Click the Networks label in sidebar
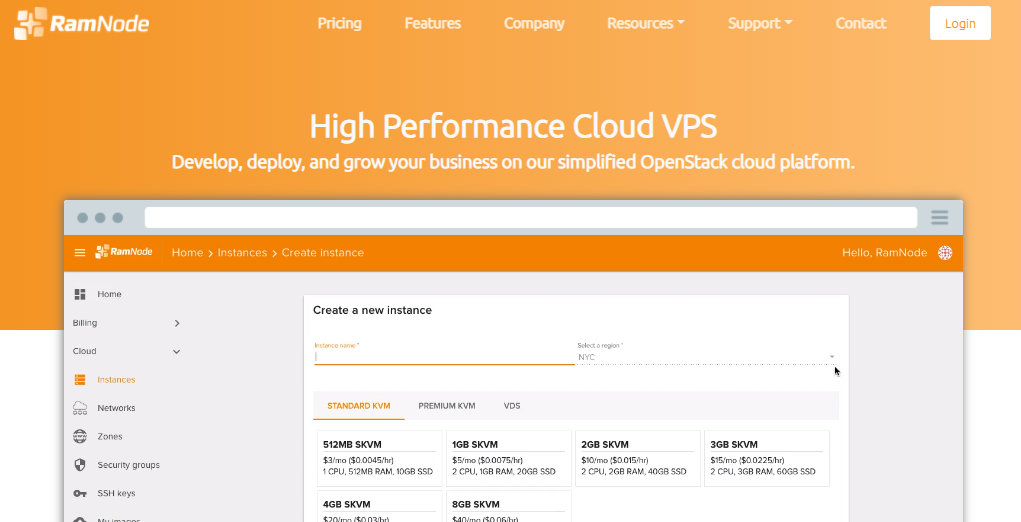 [117, 408]
